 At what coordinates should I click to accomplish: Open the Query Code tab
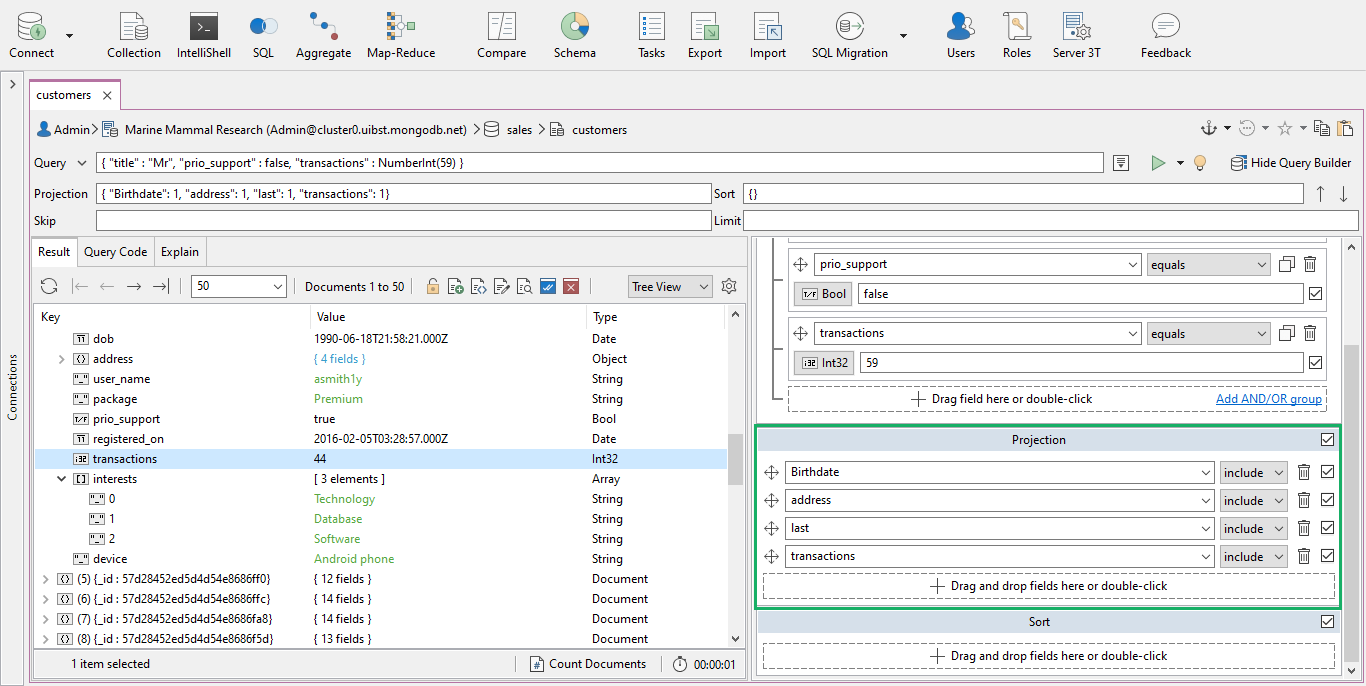pyautogui.click(x=115, y=251)
